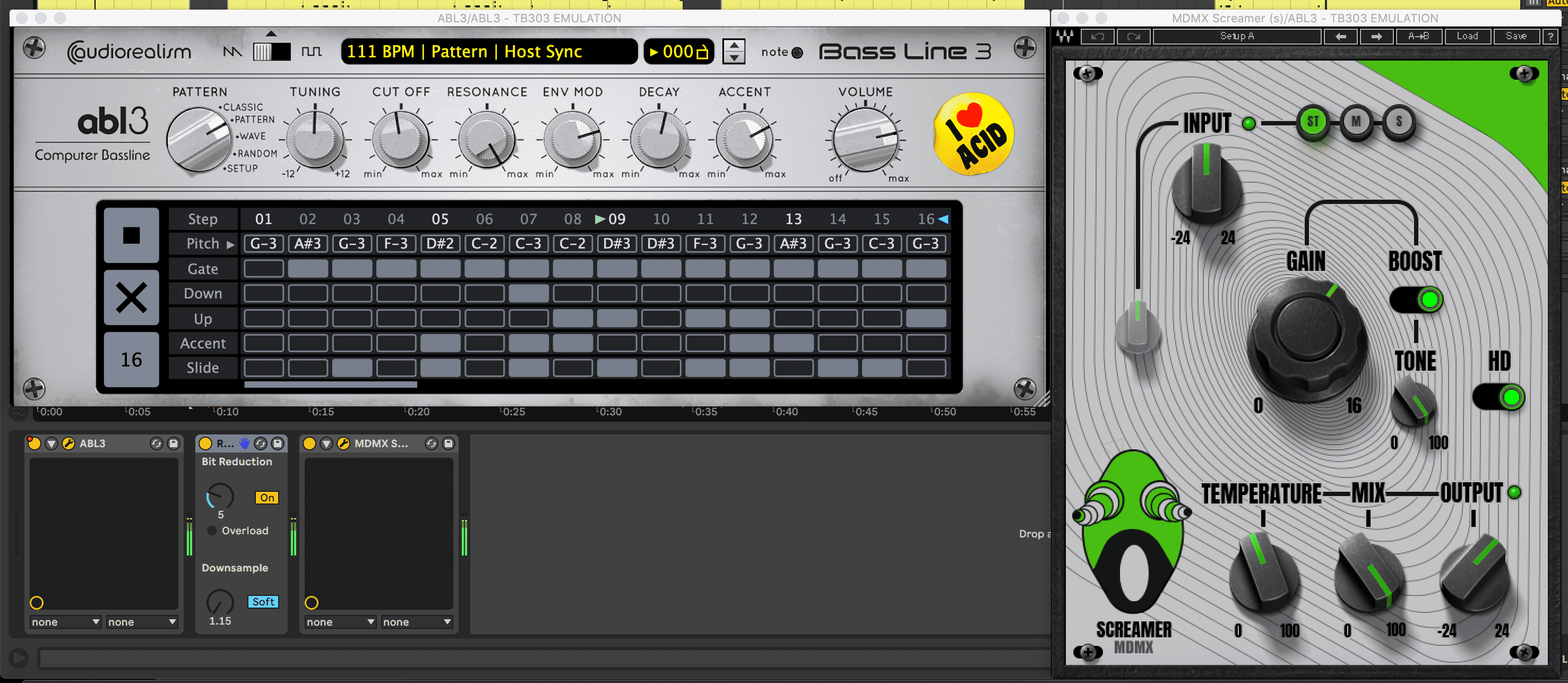Select S side mode on Screamer
The image size is (1568, 683).
pyautogui.click(x=1399, y=122)
